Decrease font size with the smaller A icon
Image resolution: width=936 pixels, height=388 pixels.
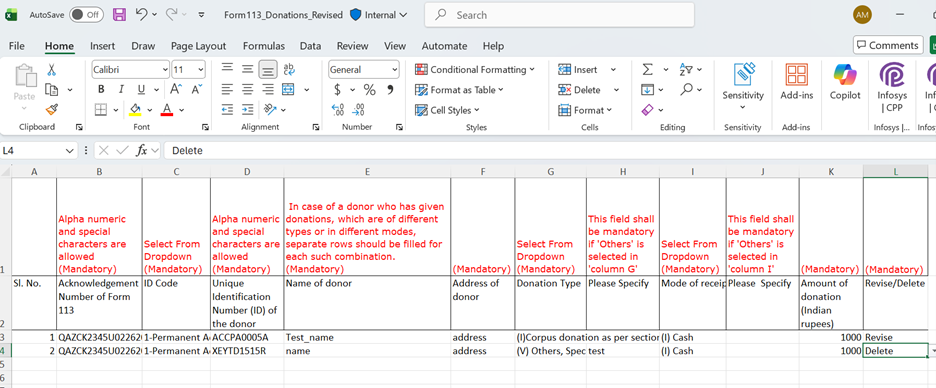click(x=196, y=90)
